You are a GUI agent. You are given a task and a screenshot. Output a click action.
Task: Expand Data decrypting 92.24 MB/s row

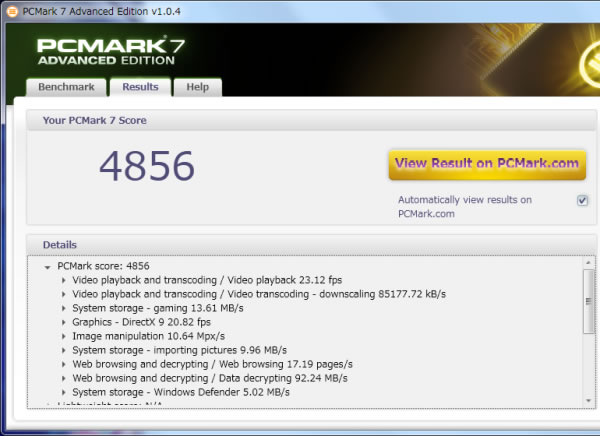(x=64, y=378)
